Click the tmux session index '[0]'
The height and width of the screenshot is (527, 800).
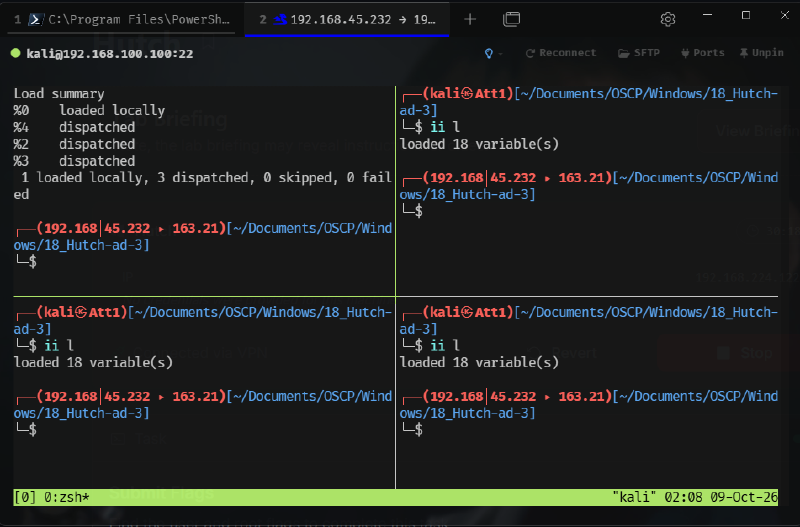point(25,497)
